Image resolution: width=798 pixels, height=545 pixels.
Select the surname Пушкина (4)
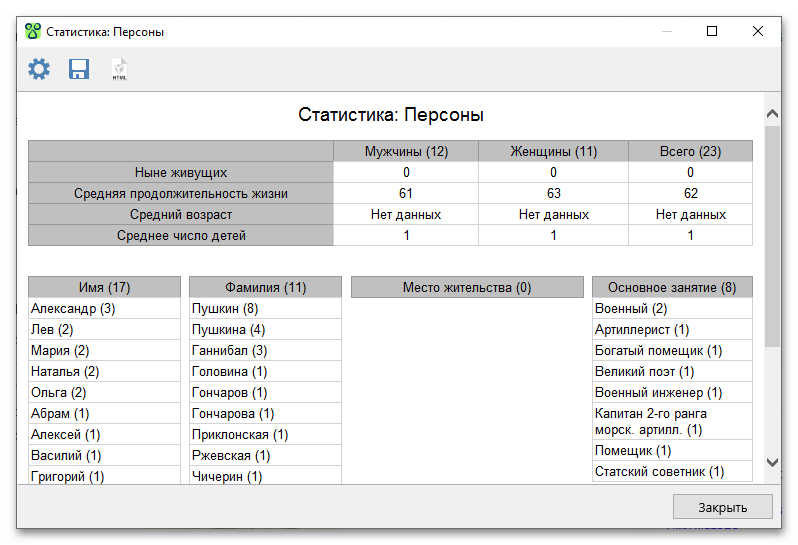tap(266, 330)
